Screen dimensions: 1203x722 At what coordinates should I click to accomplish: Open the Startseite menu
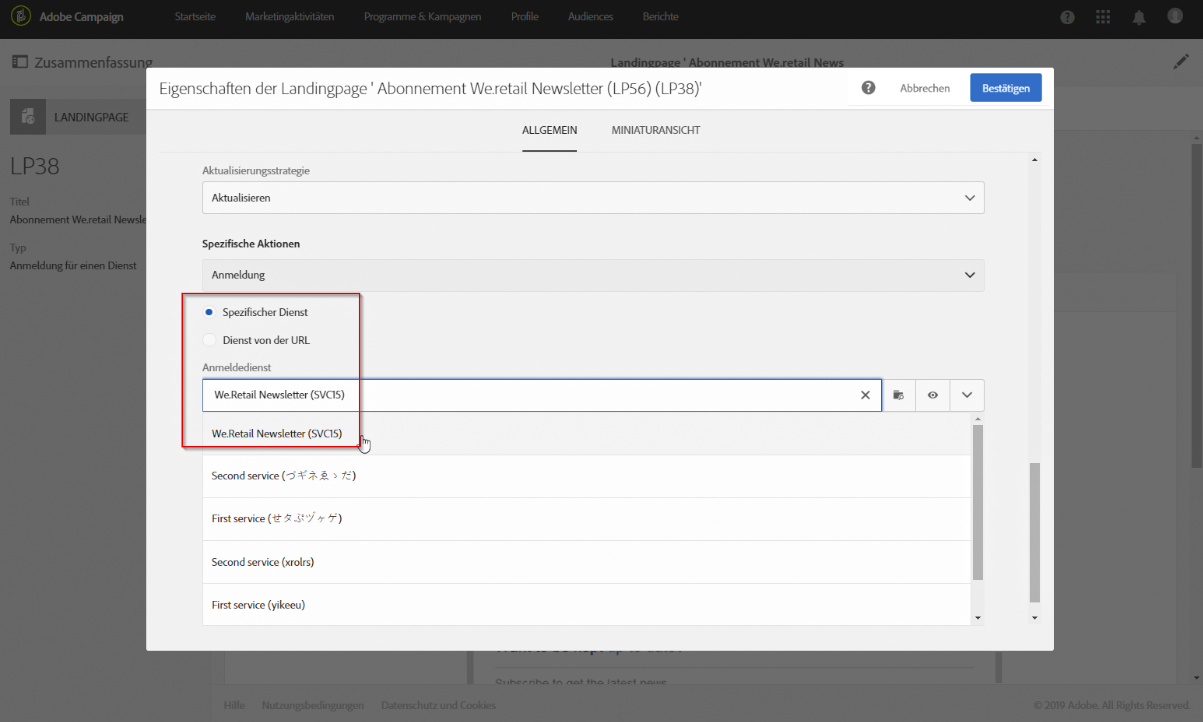coord(195,17)
